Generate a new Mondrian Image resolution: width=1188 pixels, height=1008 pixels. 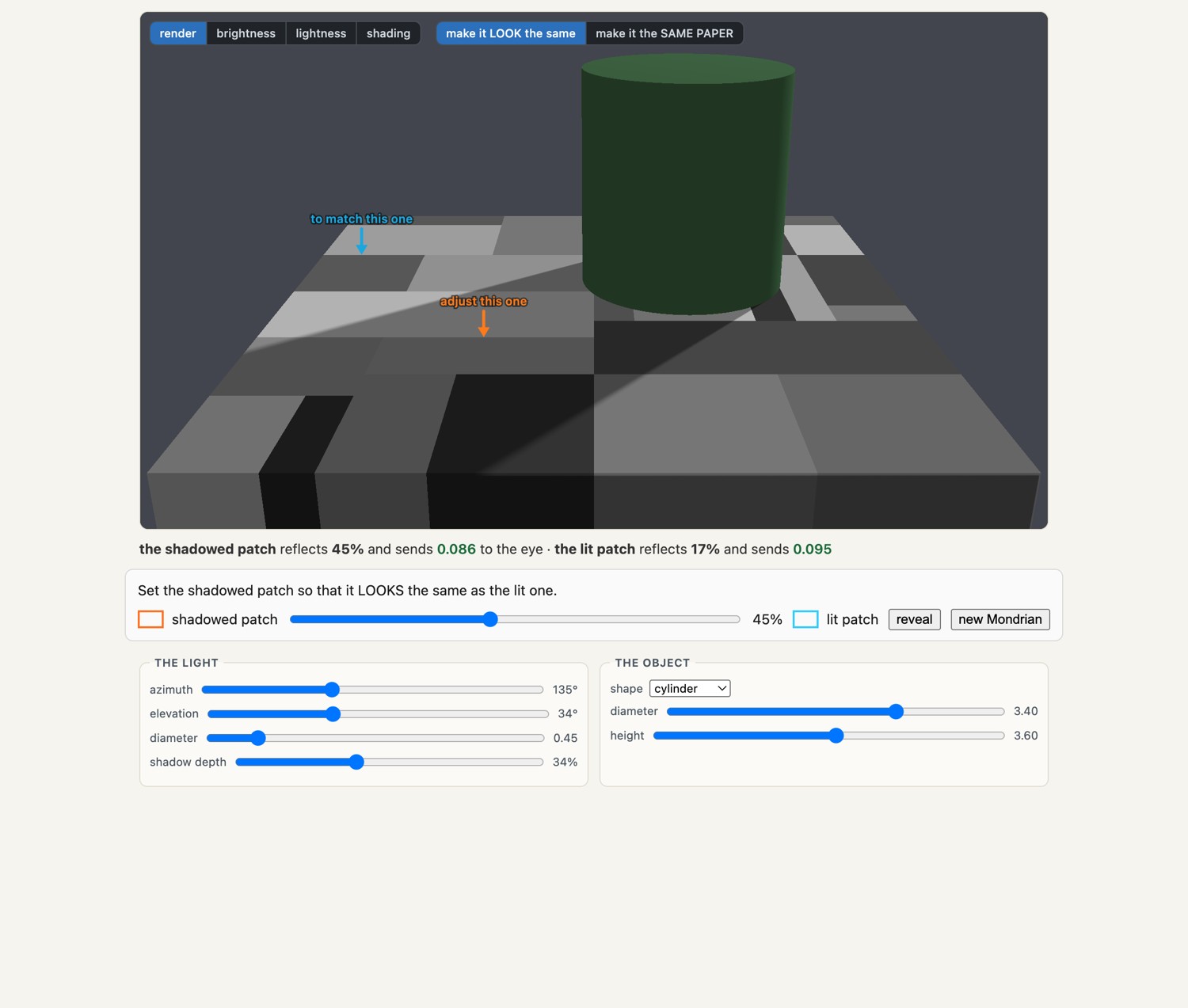click(x=1000, y=619)
